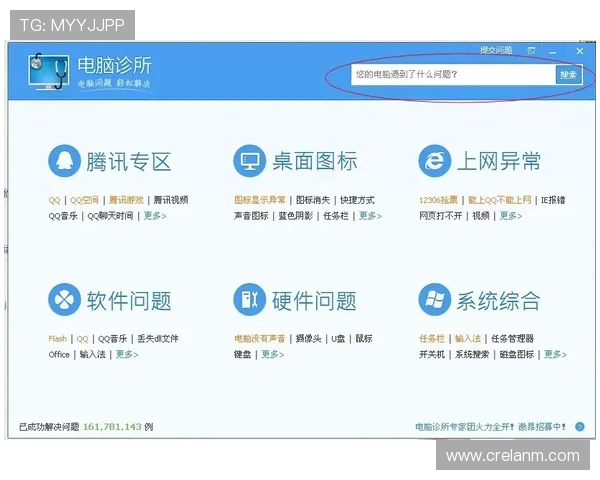Select 鼠标 link
Screen dimensions: 600x480
(364, 339)
